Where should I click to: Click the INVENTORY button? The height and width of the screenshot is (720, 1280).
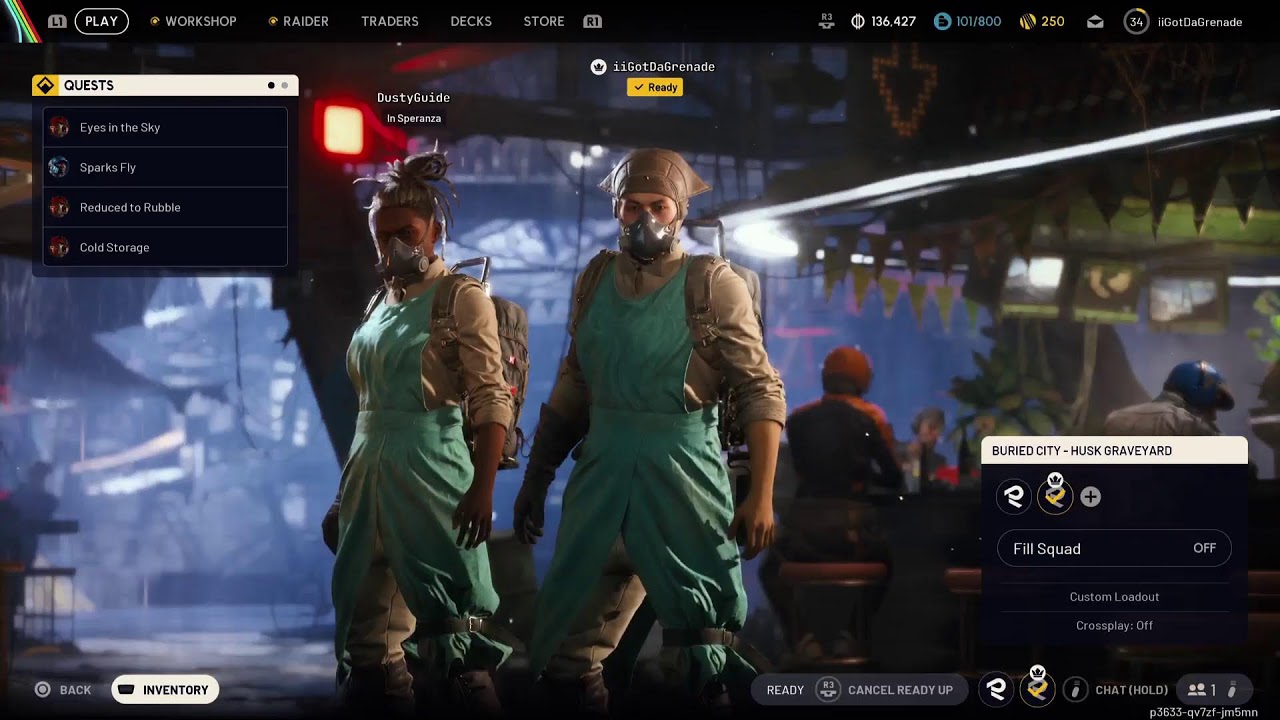coord(165,689)
